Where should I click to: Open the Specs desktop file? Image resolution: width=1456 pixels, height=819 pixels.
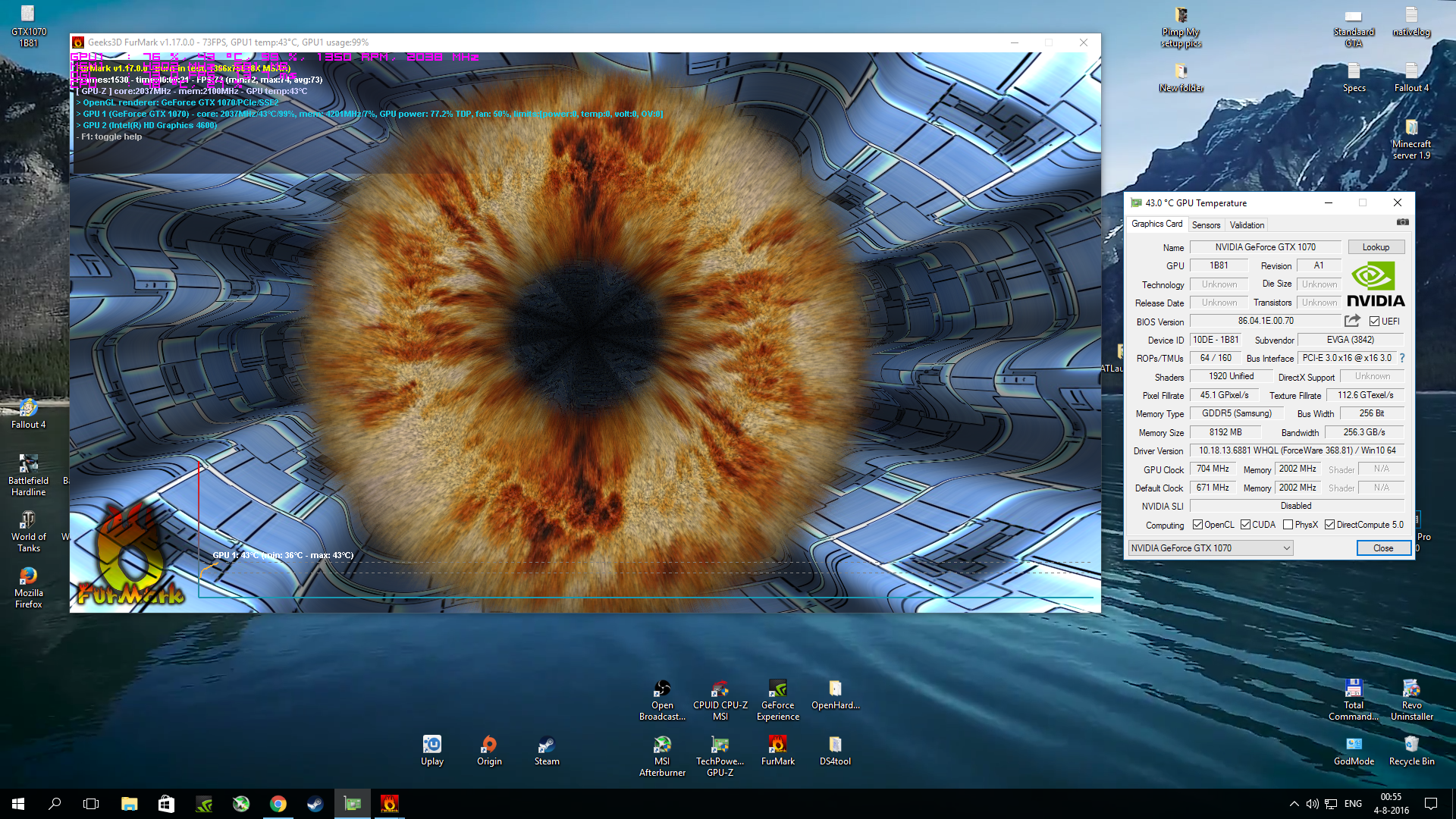pos(1354,77)
